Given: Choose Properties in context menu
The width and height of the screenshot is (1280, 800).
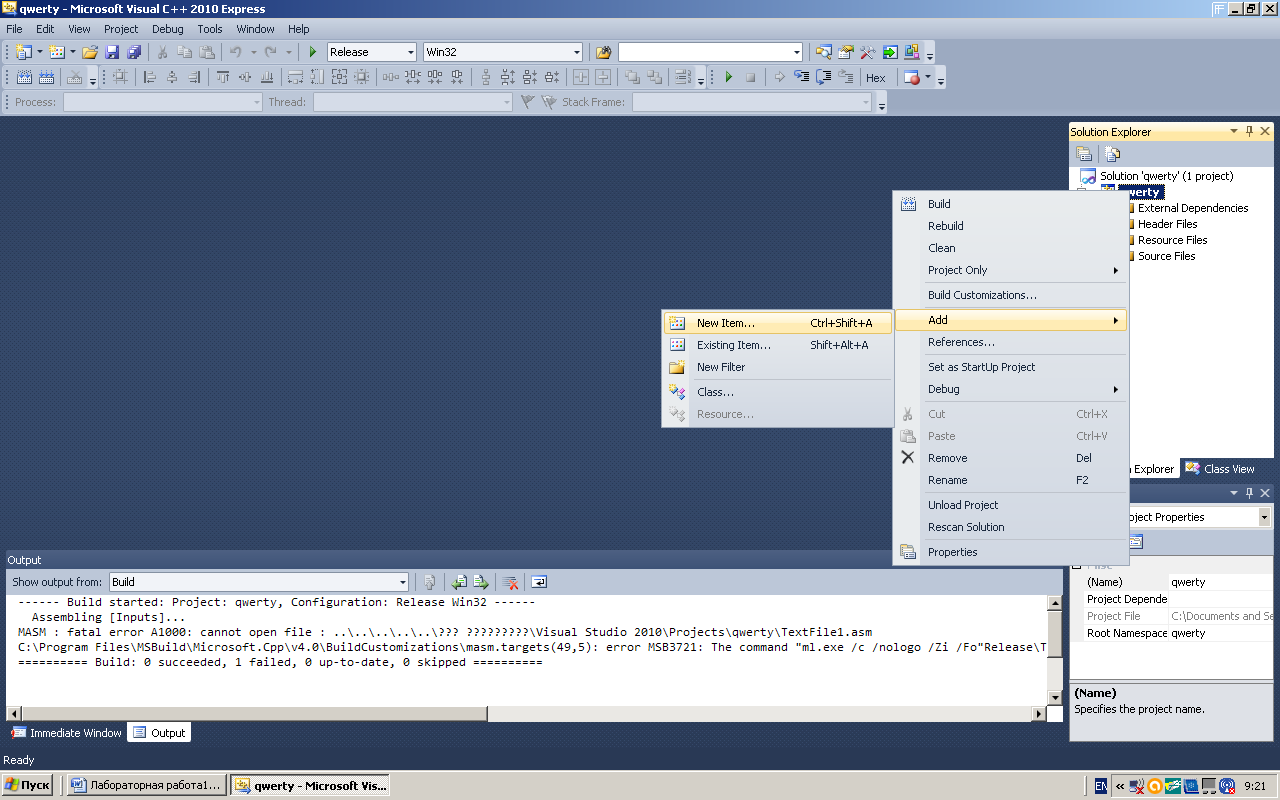Looking at the screenshot, I should click(1011, 552).
